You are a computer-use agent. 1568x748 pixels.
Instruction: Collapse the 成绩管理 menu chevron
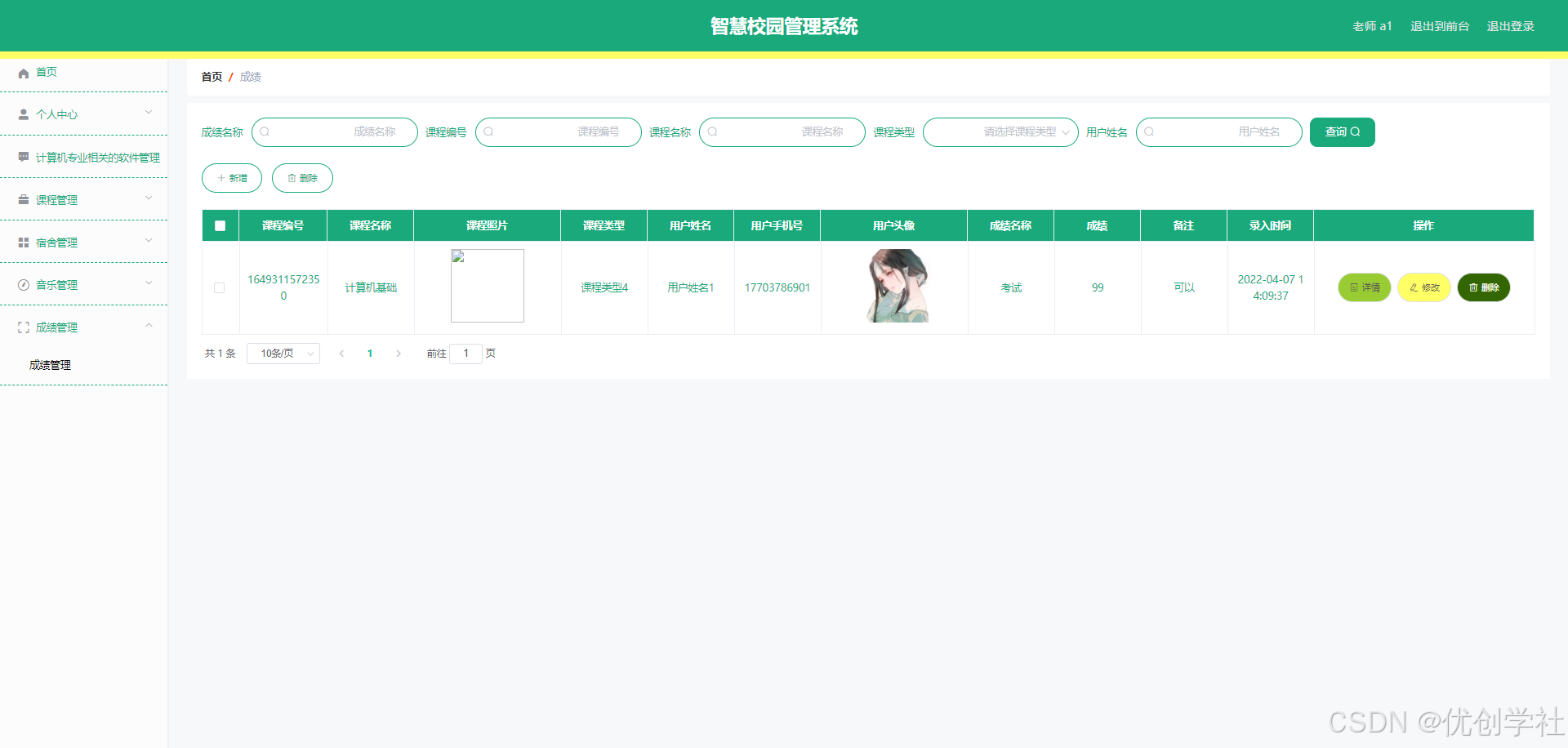pos(149,325)
